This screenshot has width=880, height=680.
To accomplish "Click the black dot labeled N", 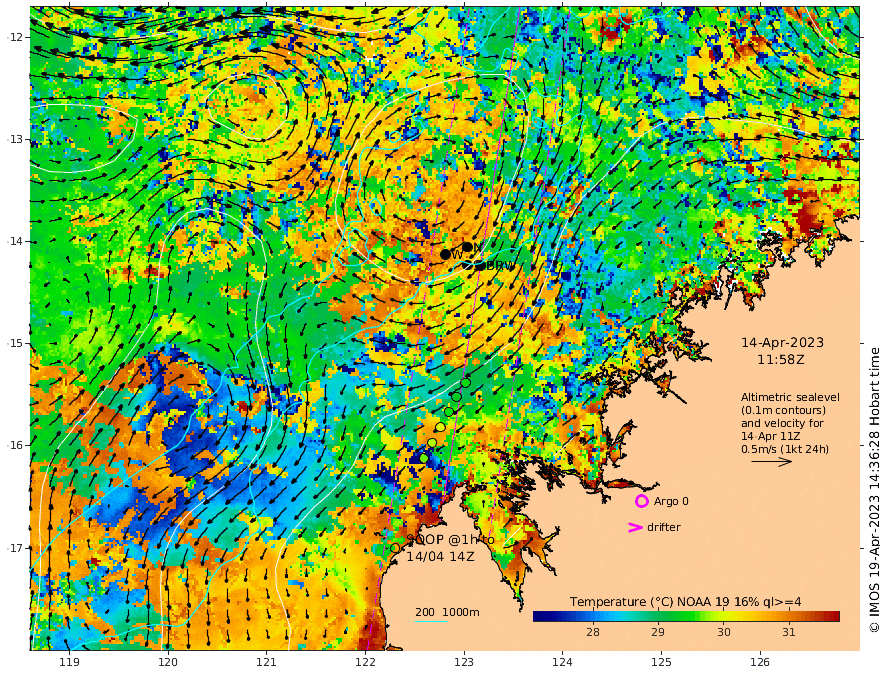I will coord(467,247).
